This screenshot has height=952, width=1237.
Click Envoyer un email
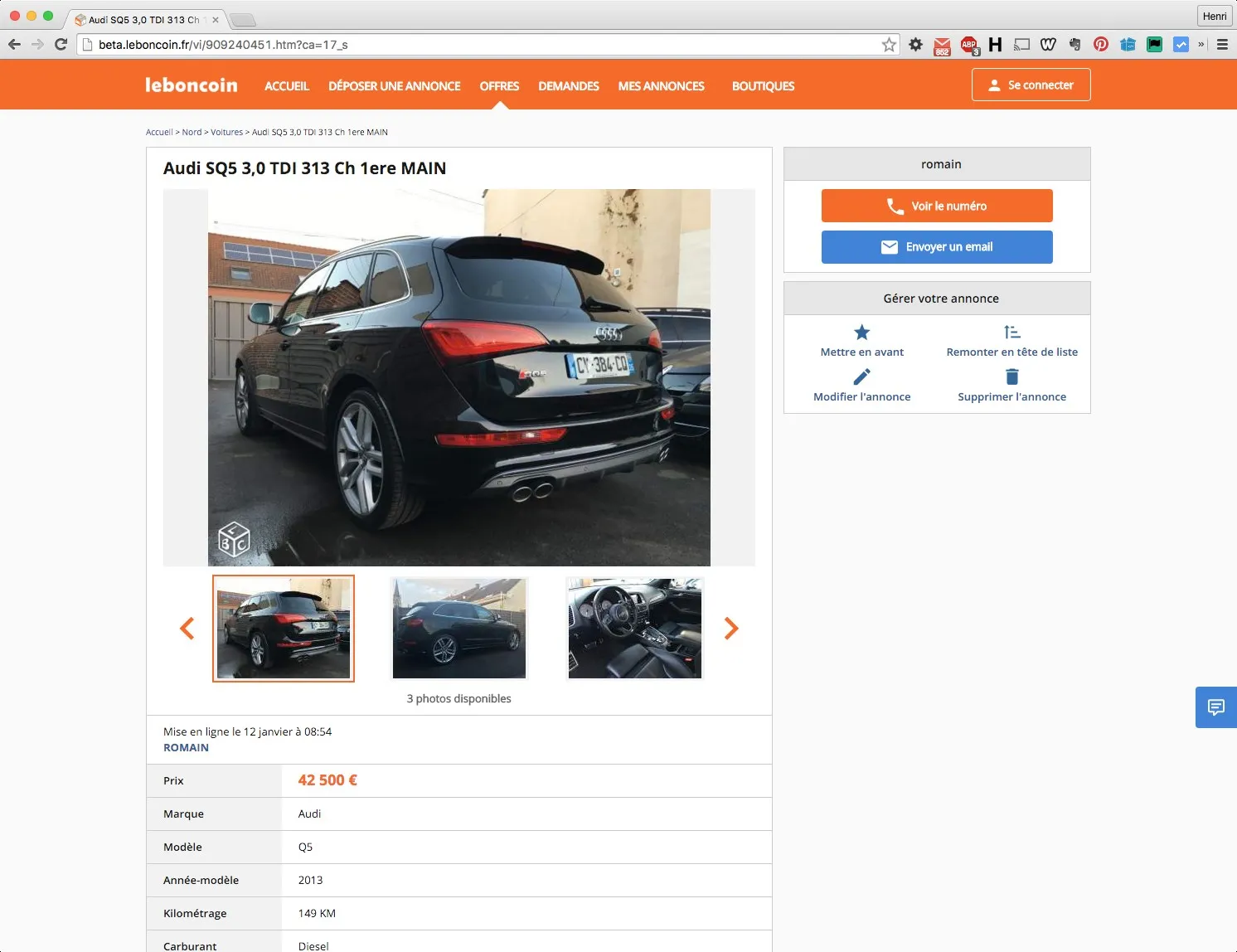(x=937, y=247)
